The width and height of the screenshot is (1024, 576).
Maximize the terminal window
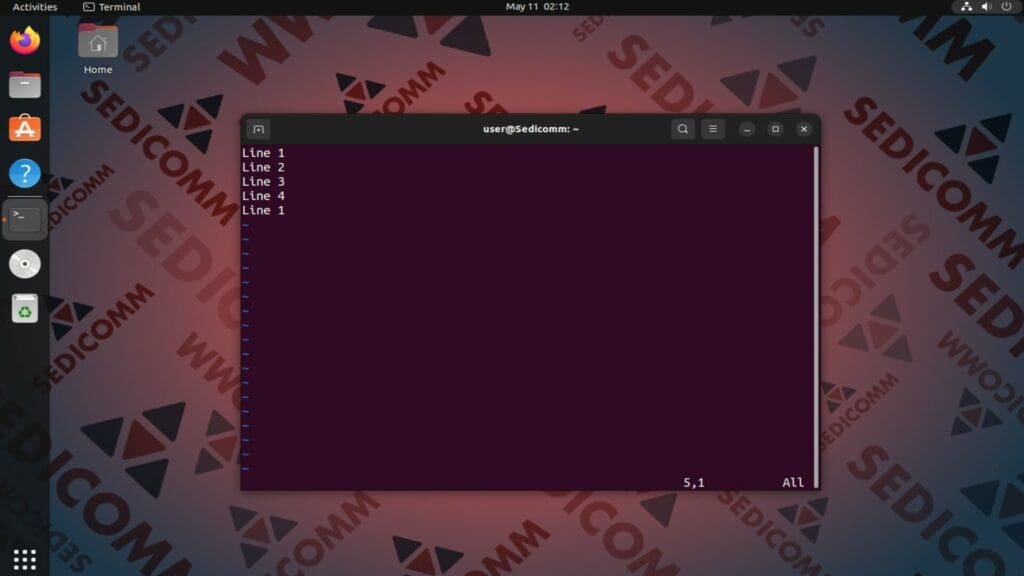(x=775, y=129)
